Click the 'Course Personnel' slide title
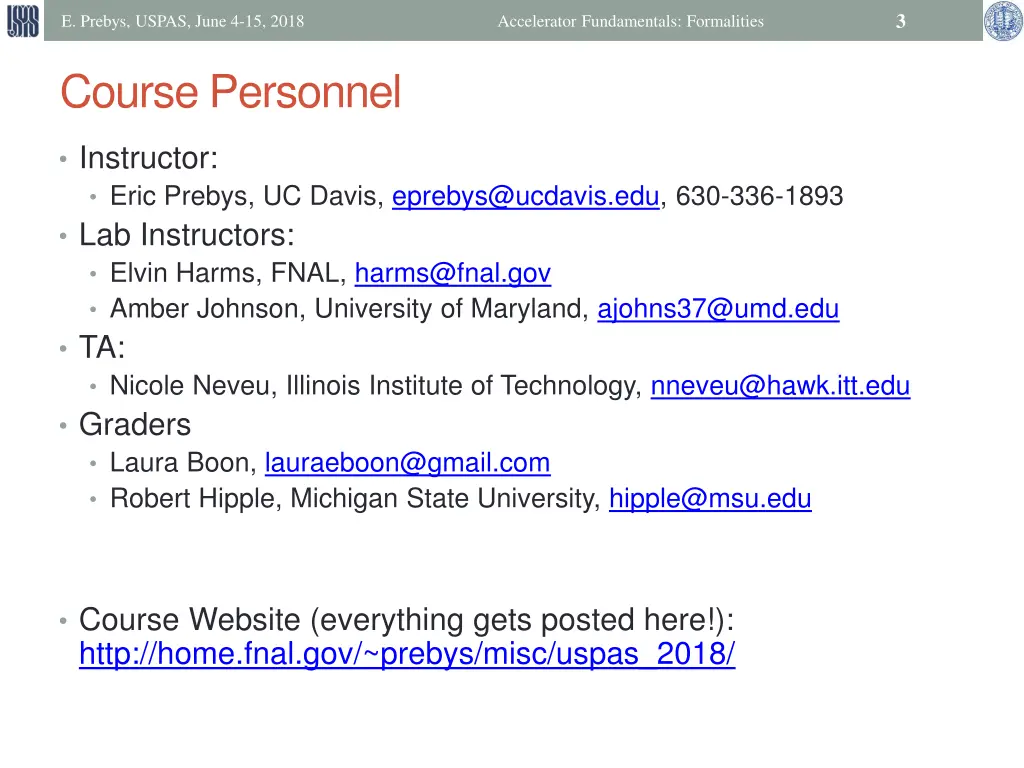The height and width of the screenshot is (768, 1024). [x=231, y=91]
